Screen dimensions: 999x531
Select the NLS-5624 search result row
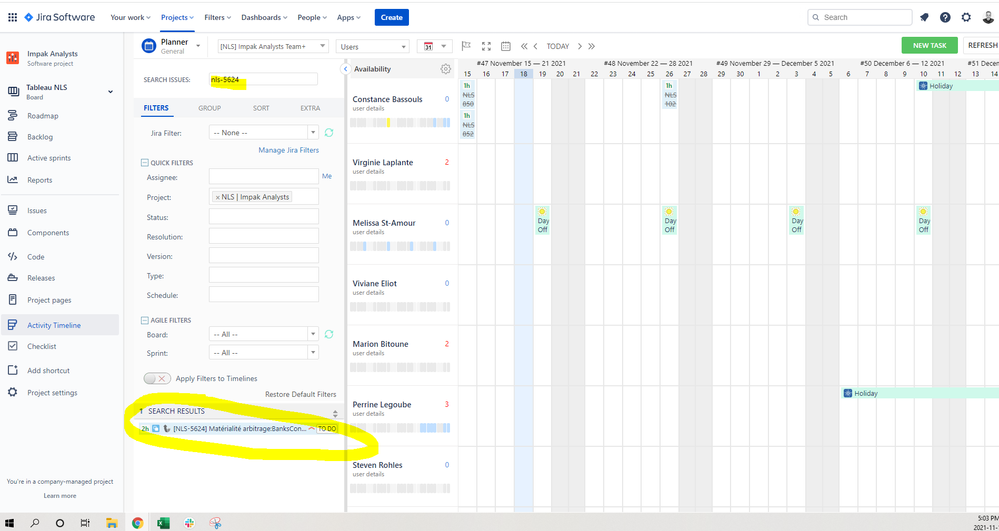(238, 428)
